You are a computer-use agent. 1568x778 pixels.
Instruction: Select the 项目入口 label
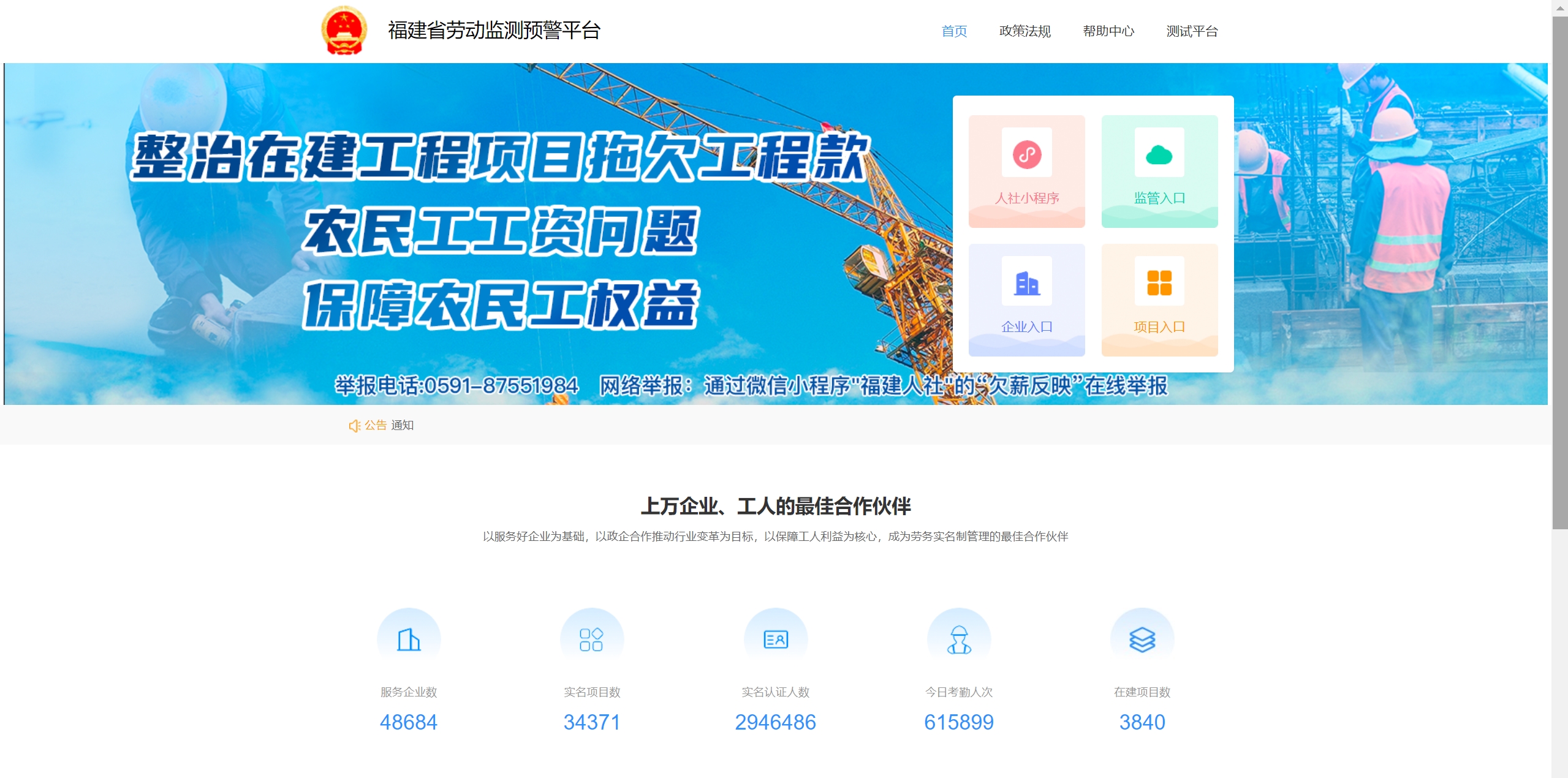[x=1159, y=327]
